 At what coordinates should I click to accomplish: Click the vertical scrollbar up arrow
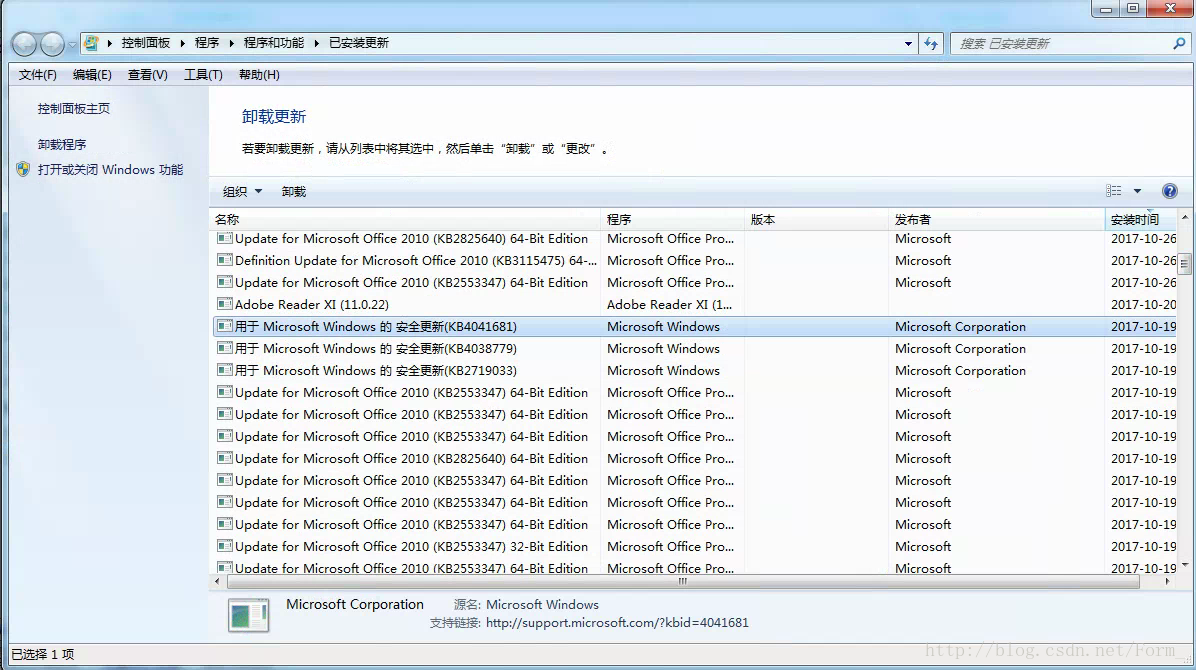click(1185, 217)
